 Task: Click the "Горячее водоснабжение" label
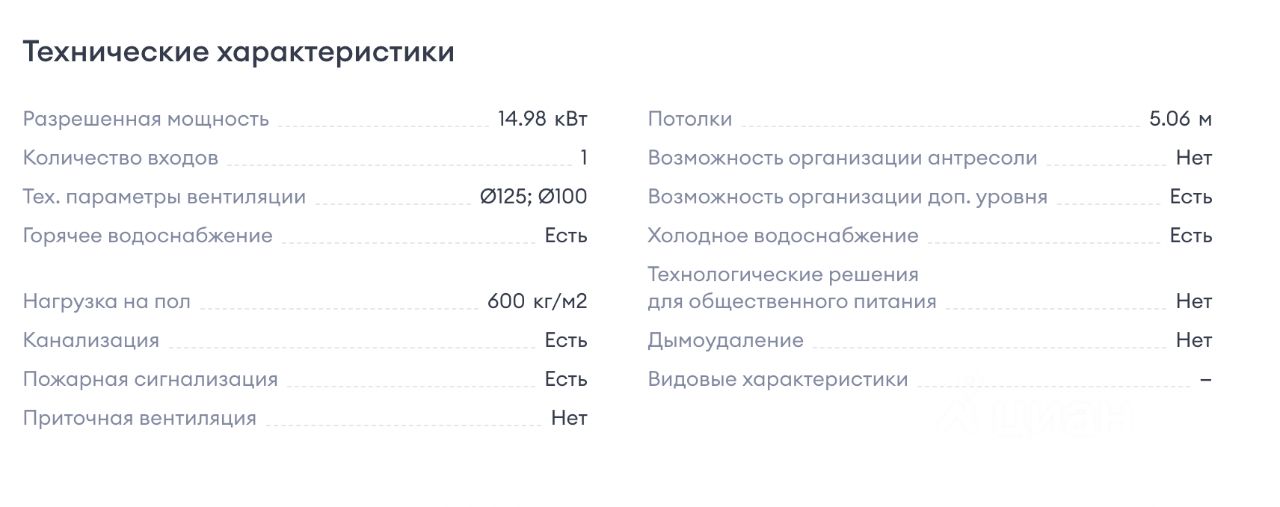click(x=147, y=236)
